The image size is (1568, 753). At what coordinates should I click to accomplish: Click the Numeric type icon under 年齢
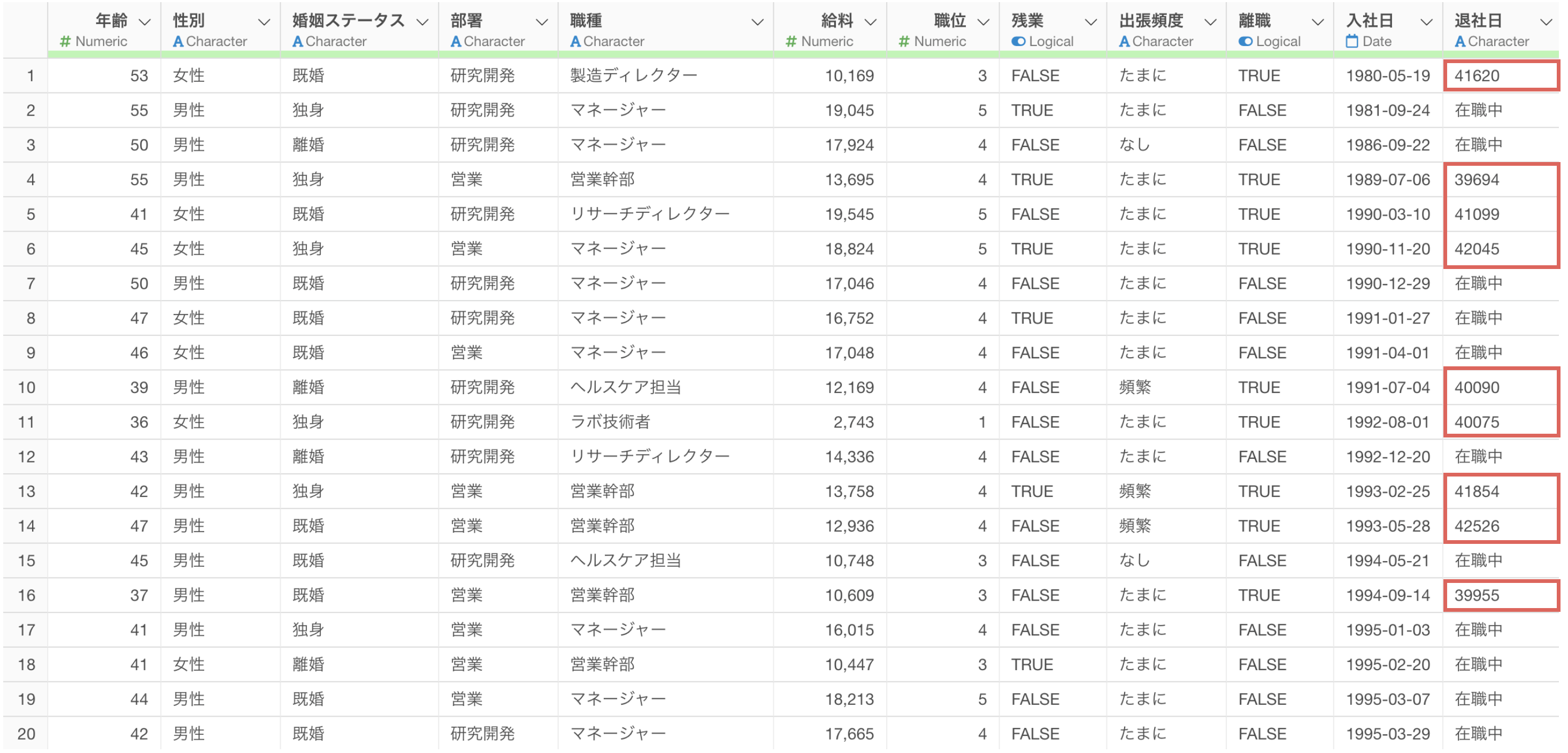[x=65, y=41]
